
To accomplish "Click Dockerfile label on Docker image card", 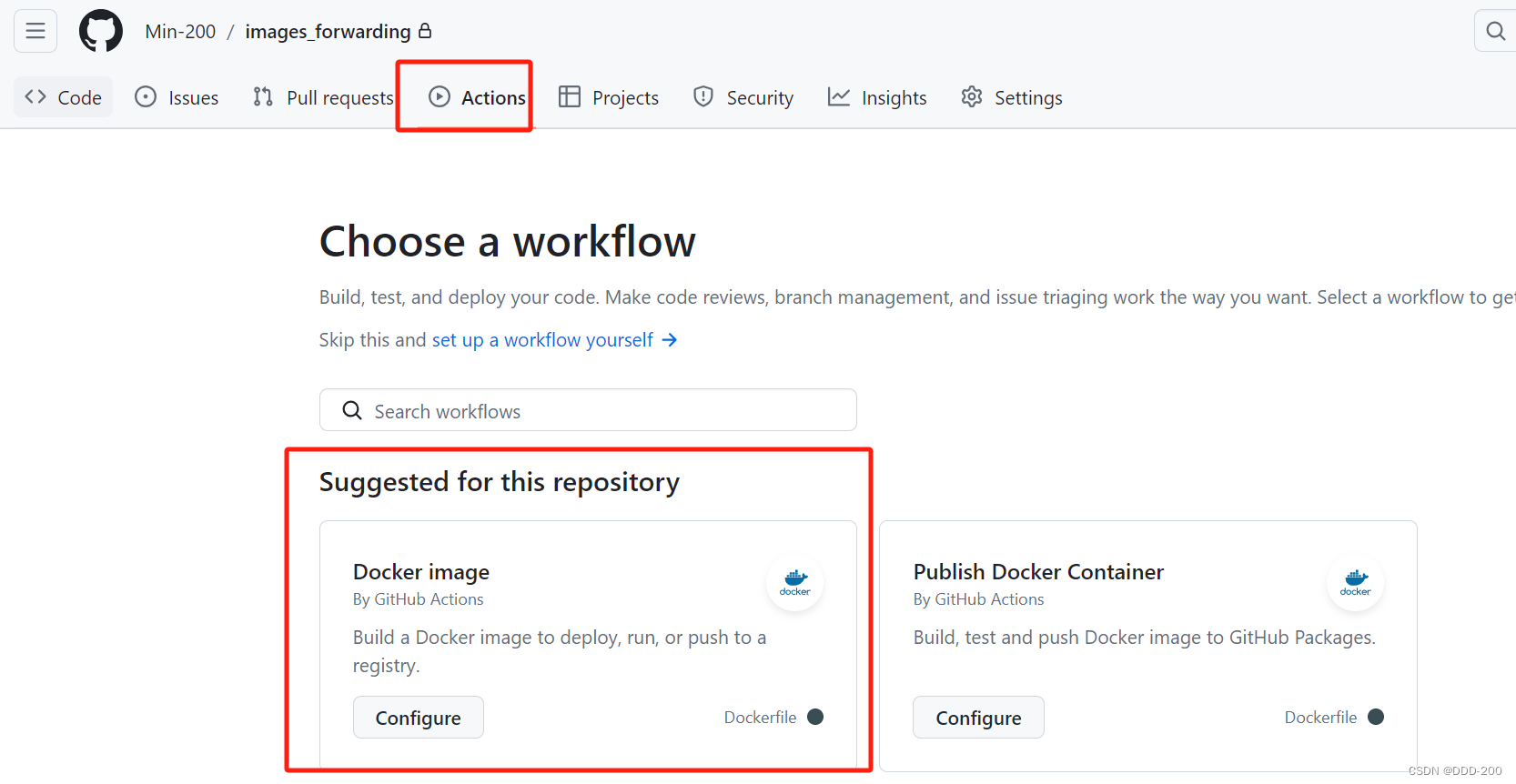I will click(760, 718).
